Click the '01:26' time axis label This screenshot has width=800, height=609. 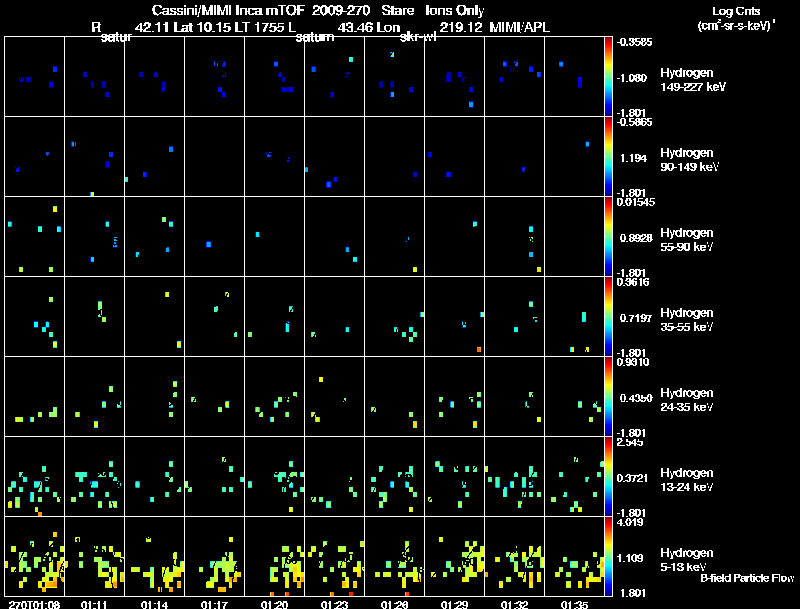click(394, 604)
